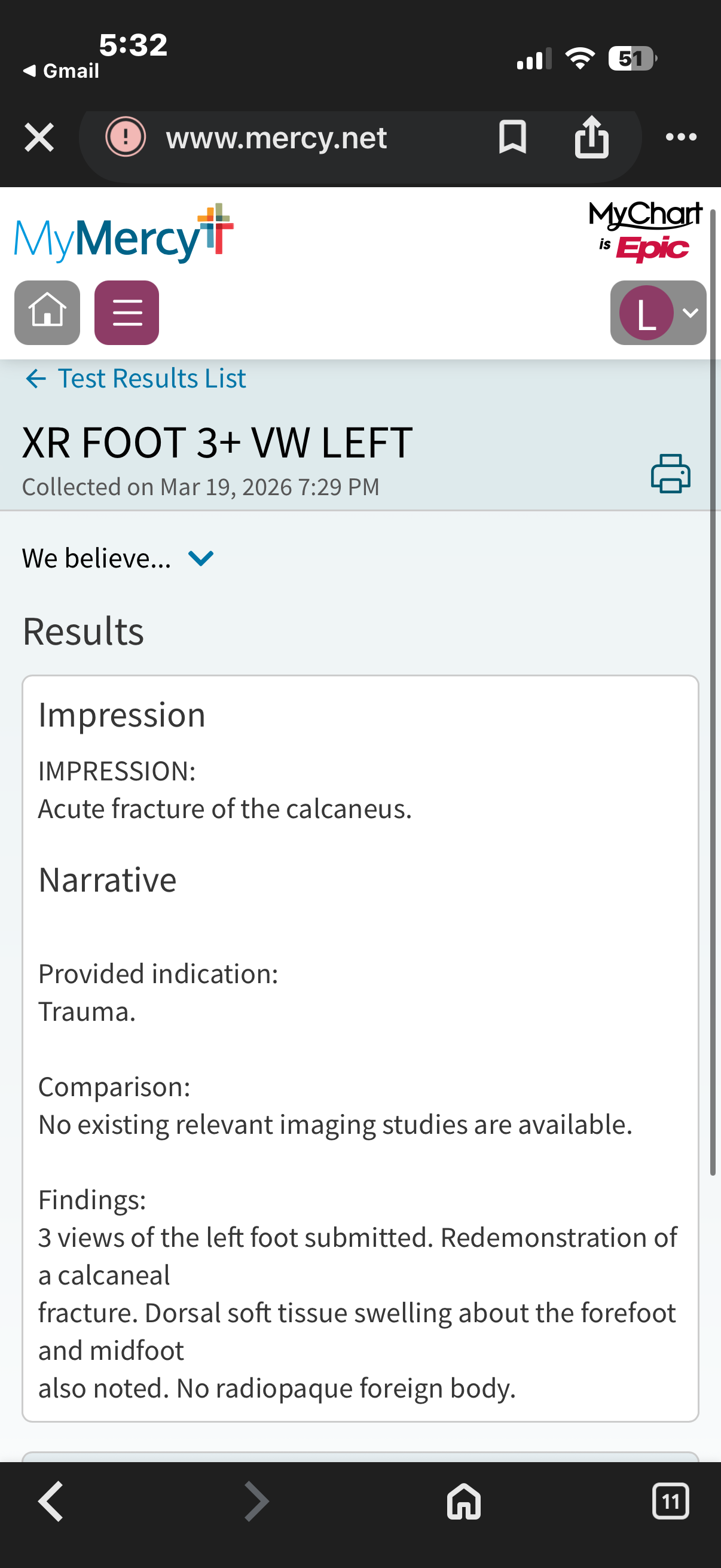Navigate forward with bottom arrow
This screenshot has width=721, height=1568.
tap(256, 1502)
